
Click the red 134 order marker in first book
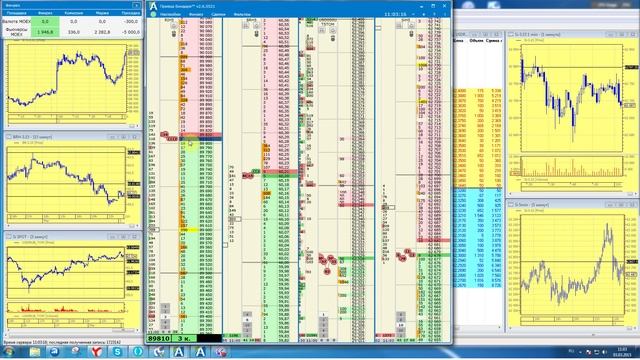point(165,134)
